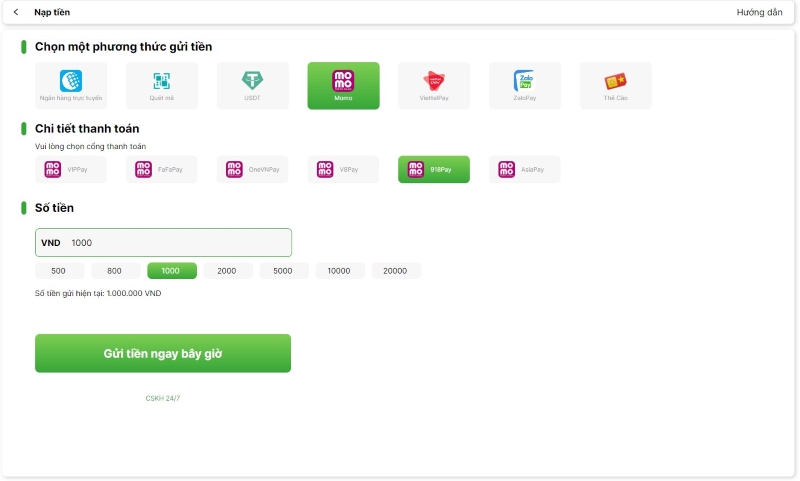This screenshot has height=481, width=800.
Task: Select Momo payment method
Action: tap(343, 86)
